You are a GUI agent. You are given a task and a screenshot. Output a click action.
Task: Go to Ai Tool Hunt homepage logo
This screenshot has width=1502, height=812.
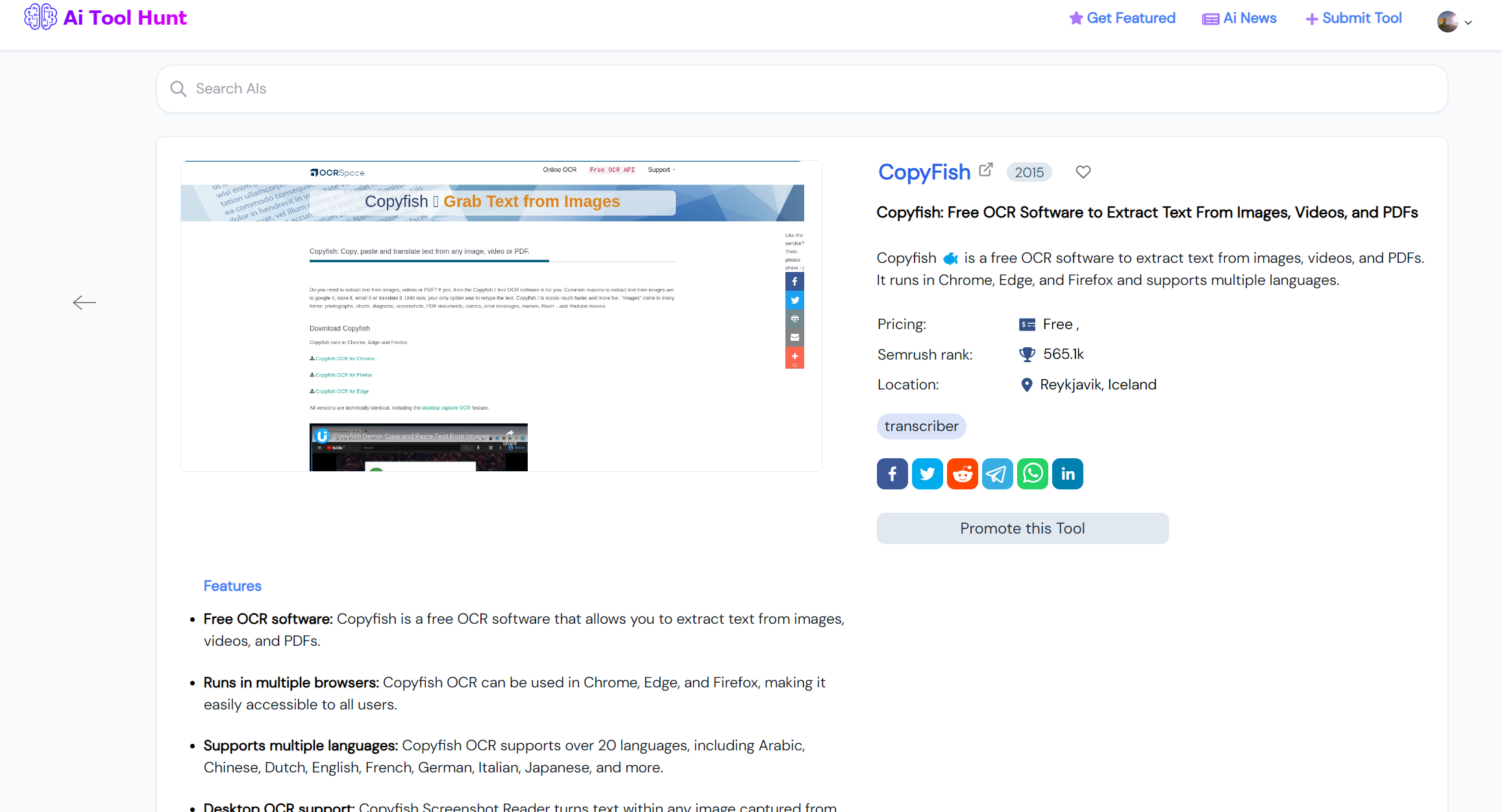[x=105, y=18]
